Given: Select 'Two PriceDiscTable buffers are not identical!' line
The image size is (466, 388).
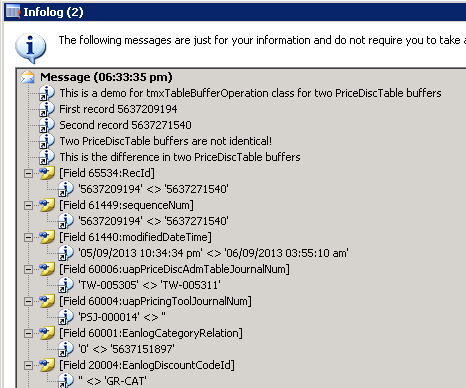Looking at the screenshot, I should point(165,141).
